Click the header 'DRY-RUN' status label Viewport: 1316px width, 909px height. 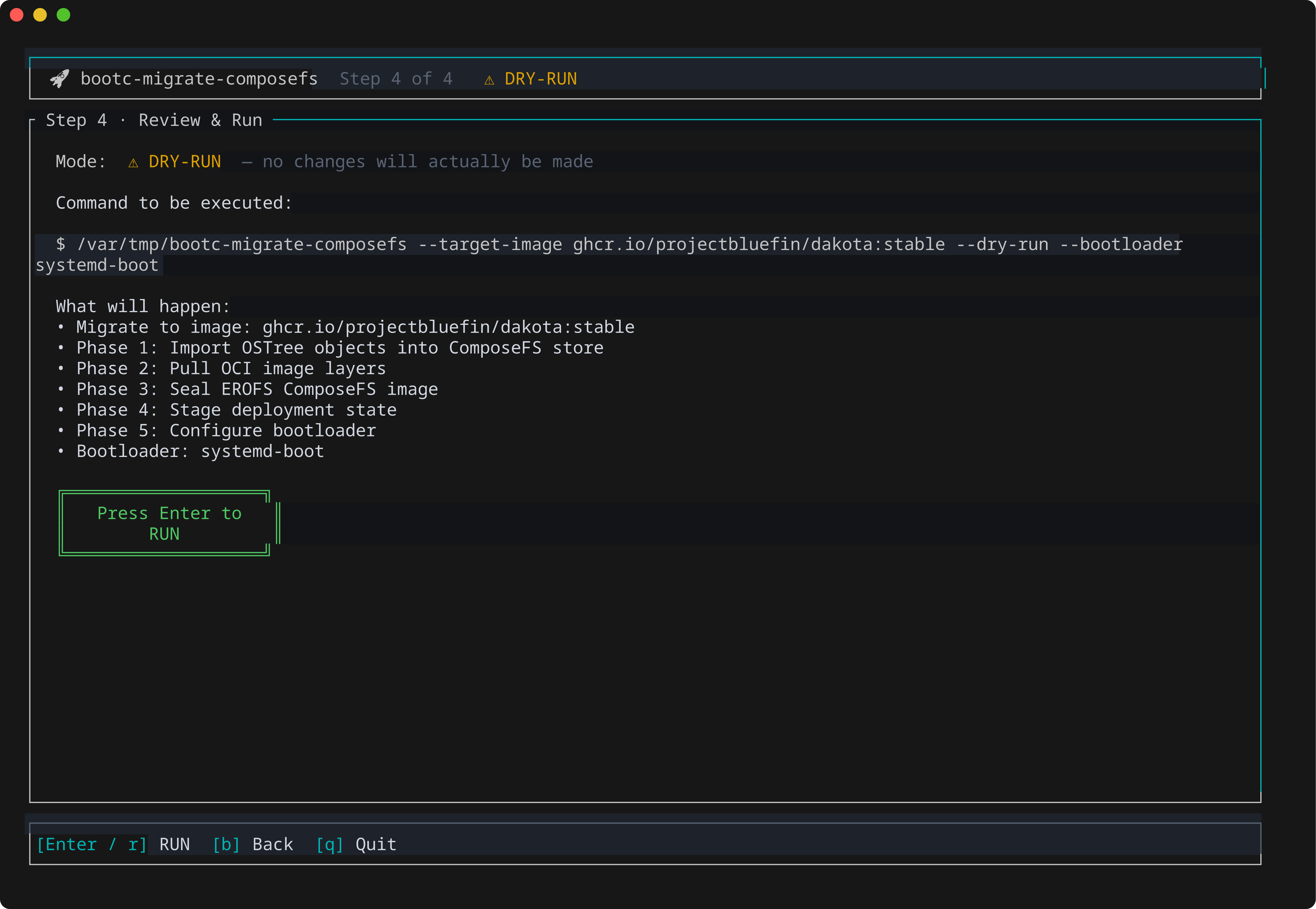click(x=540, y=79)
